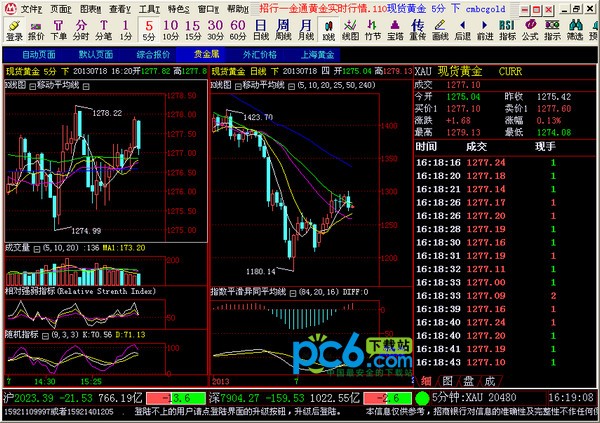Switch to 分时 intraday chart
This screenshot has width=600, height=423.
tap(81, 30)
